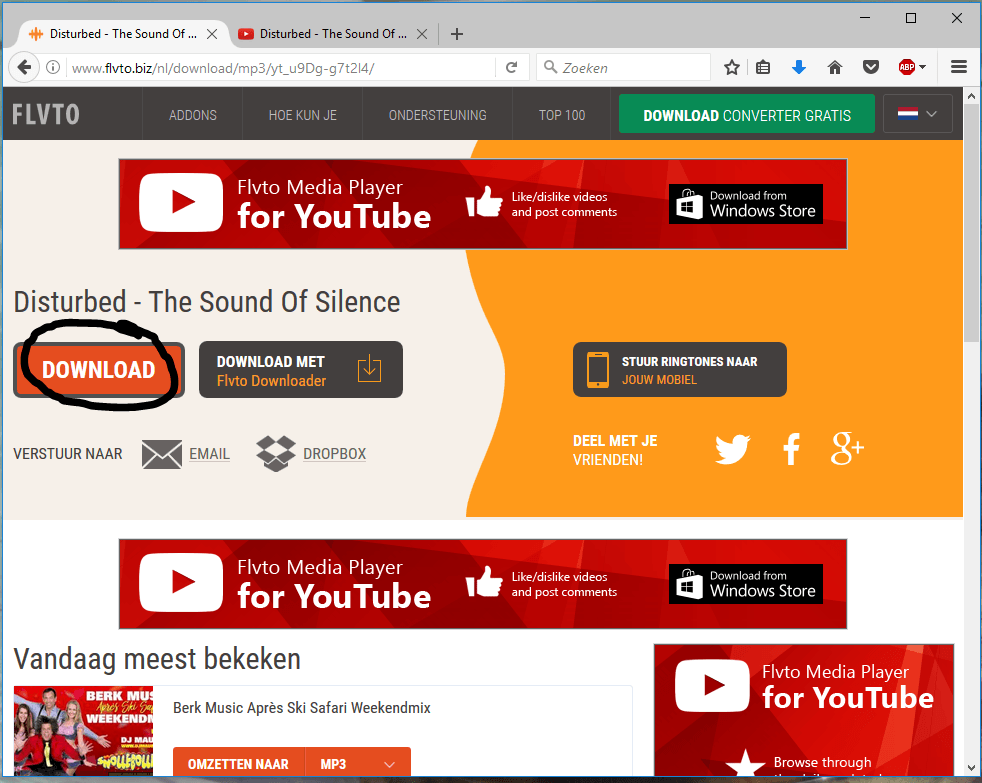Open a new browser tab
982x783 pixels.
[457, 34]
